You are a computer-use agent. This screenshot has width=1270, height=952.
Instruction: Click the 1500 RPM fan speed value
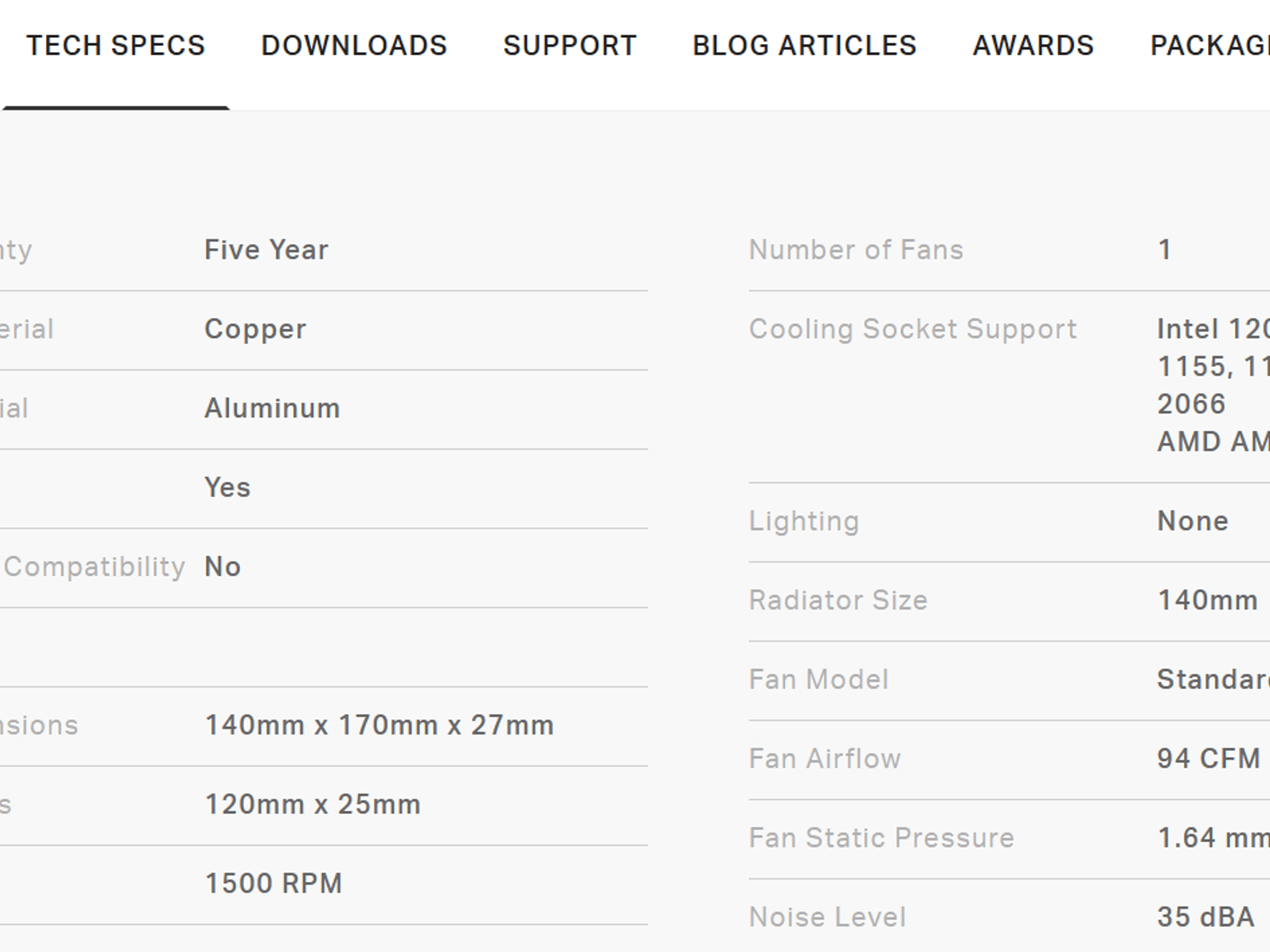coord(273,884)
